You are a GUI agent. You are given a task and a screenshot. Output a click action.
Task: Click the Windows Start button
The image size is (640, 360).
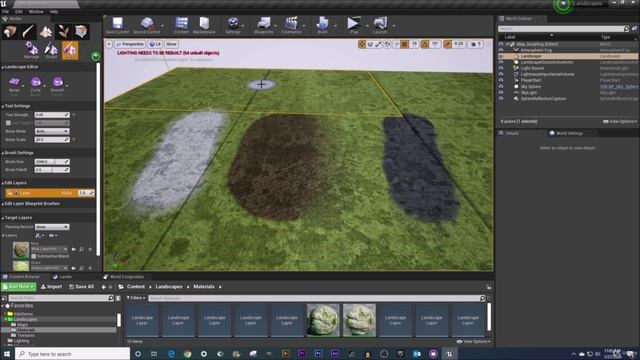click(7, 354)
